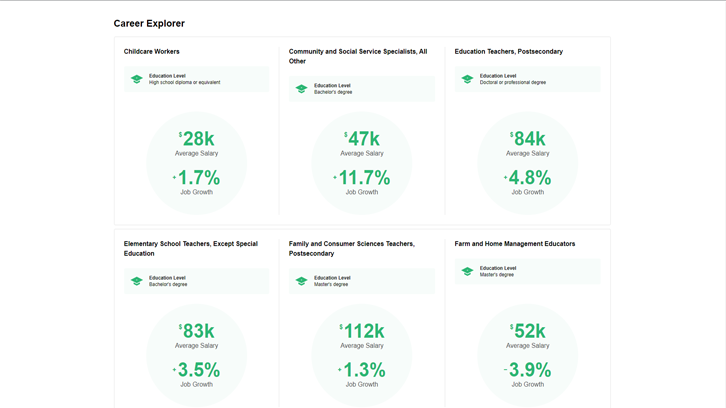Click the $28k average salary value
726x408 pixels.
tap(196, 138)
